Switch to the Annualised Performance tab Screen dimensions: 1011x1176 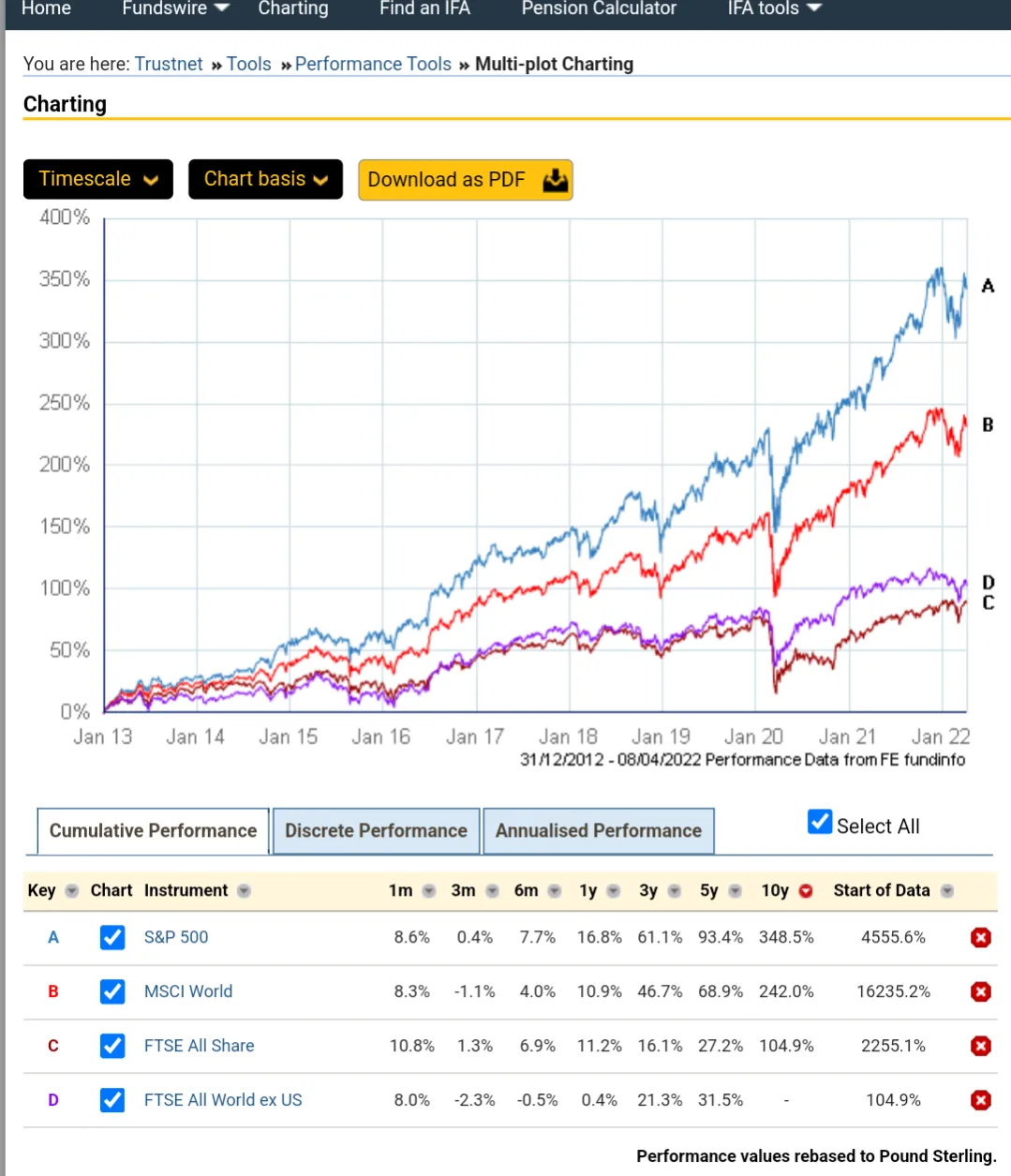[x=598, y=830]
